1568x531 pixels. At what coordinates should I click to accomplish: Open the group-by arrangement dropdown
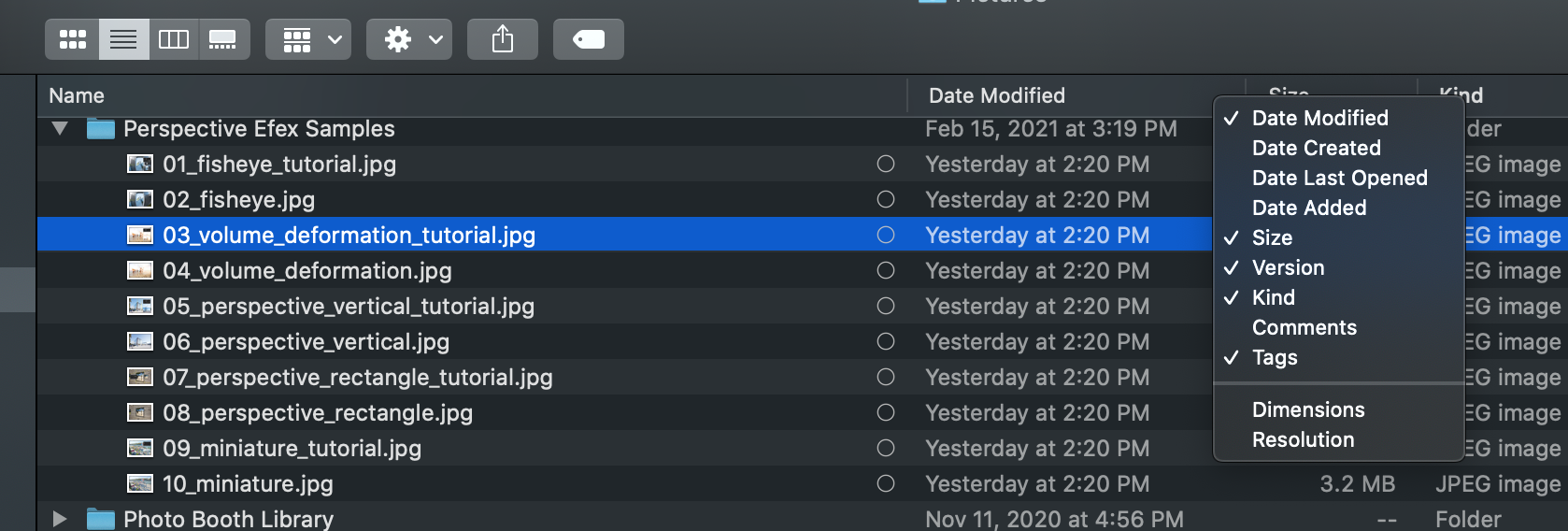coord(307,39)
